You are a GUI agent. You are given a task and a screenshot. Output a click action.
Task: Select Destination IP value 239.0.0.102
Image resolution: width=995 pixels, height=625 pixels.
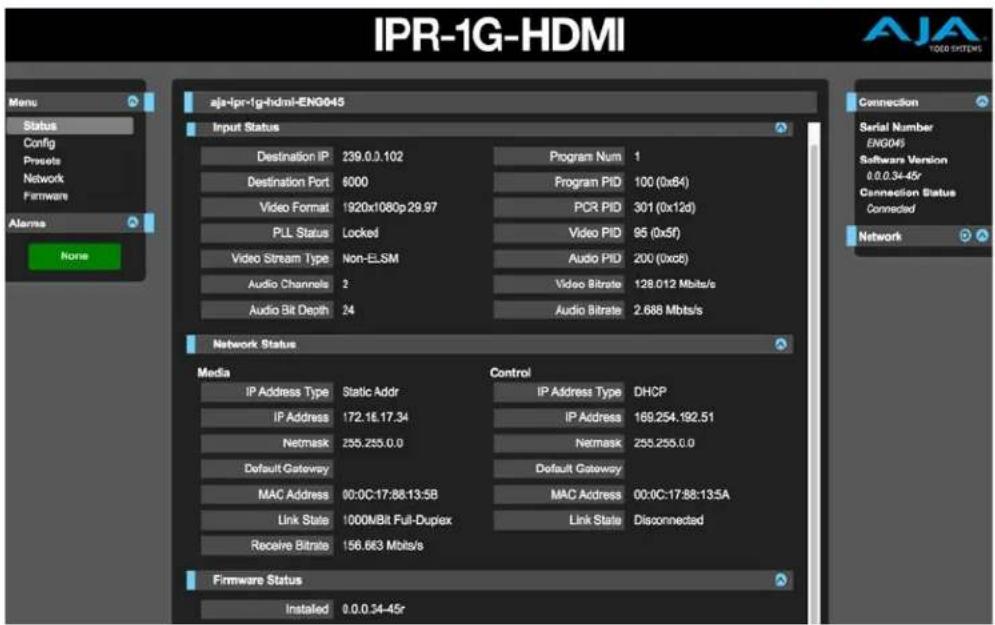(372, 157)
